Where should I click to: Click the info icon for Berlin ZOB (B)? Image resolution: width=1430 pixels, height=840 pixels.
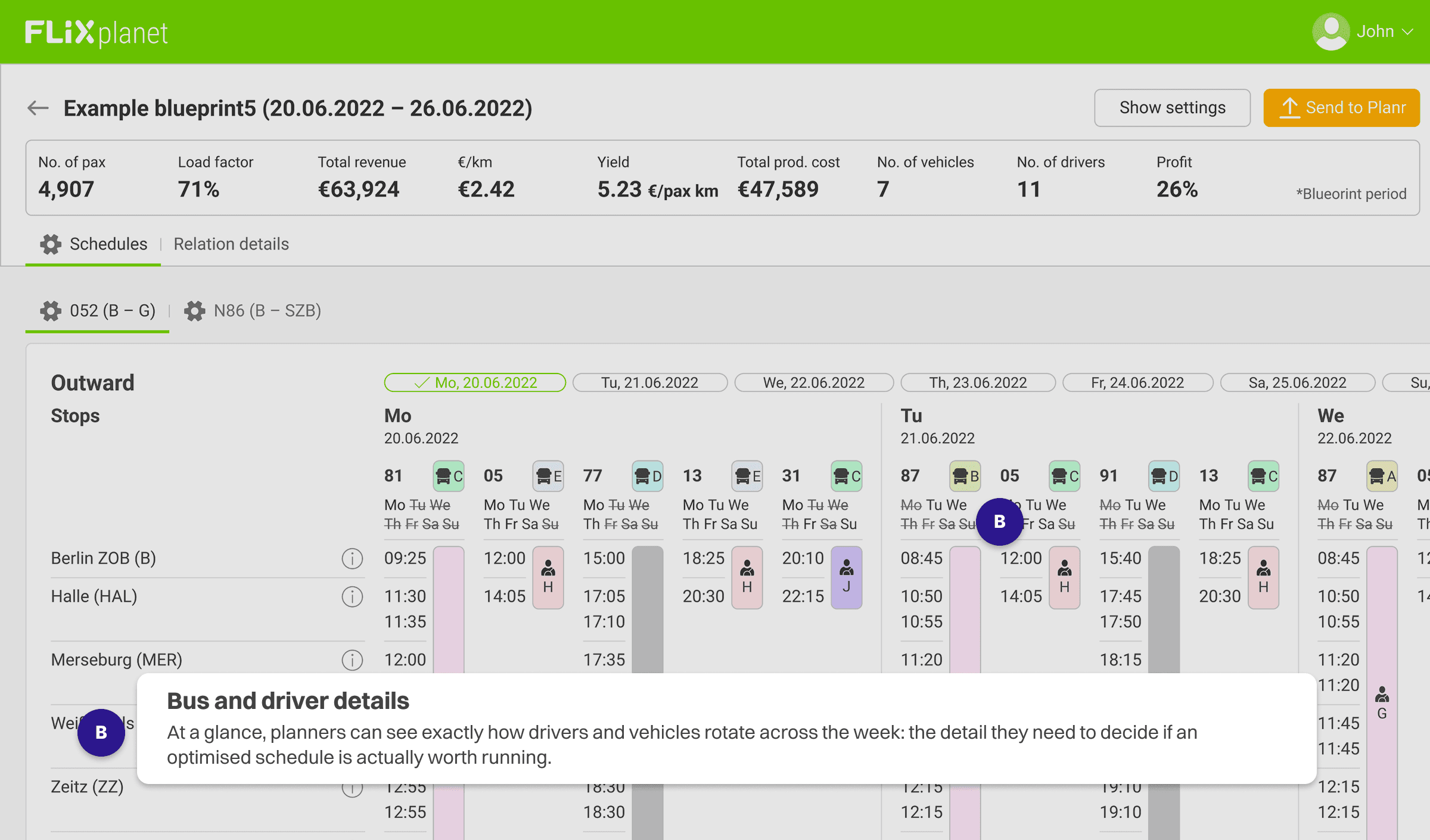click(x=352, y=558)
